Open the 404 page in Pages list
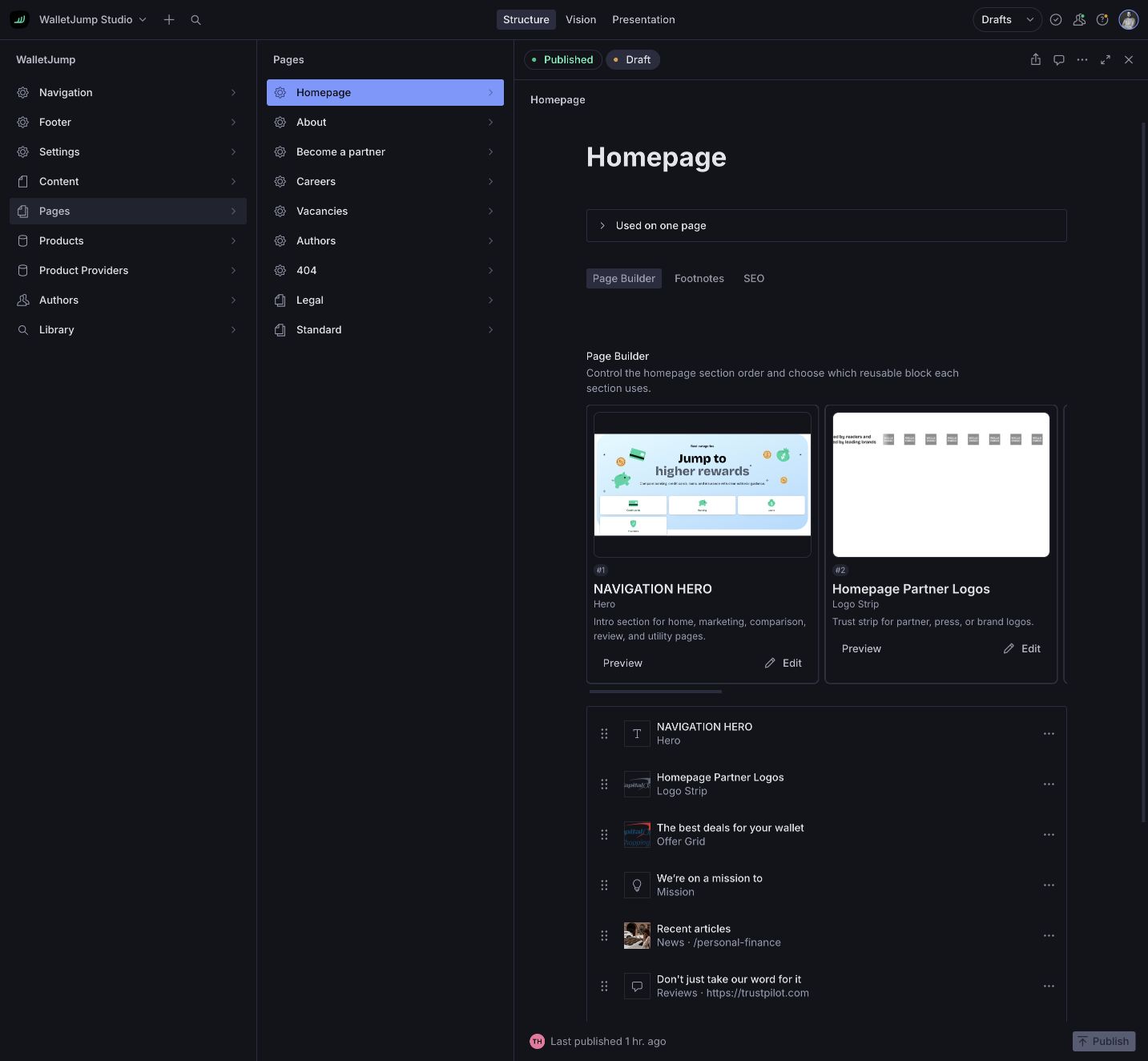This screenshot has width=1148, height=1061. (385, 270)
